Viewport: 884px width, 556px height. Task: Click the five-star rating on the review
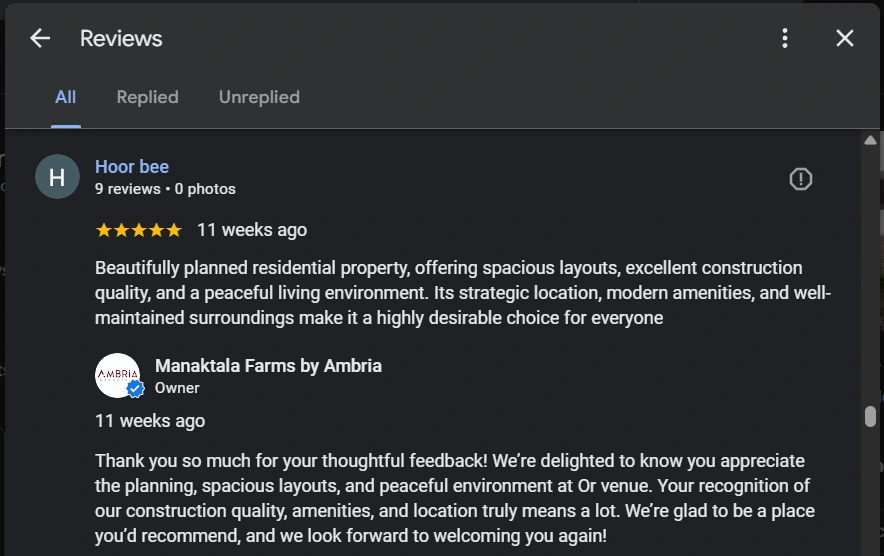click(x=138, y=230)
